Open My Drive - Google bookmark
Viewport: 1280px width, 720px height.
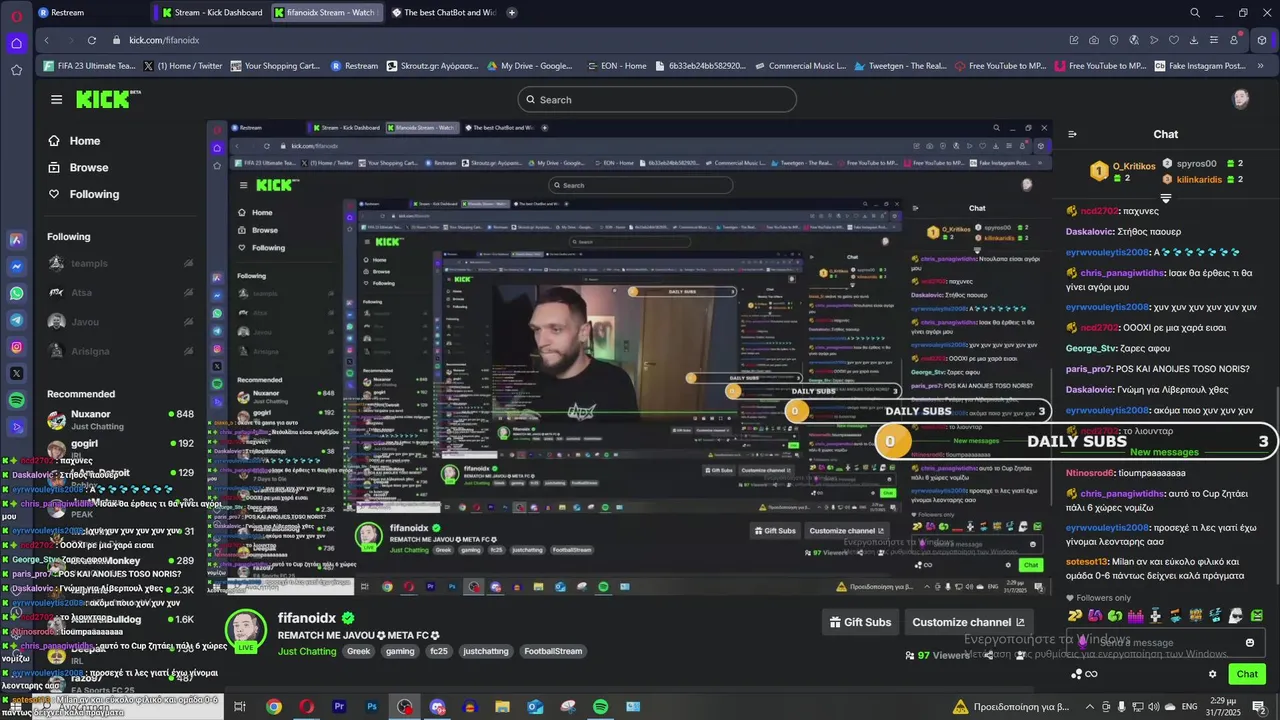[x=529, y=66]
